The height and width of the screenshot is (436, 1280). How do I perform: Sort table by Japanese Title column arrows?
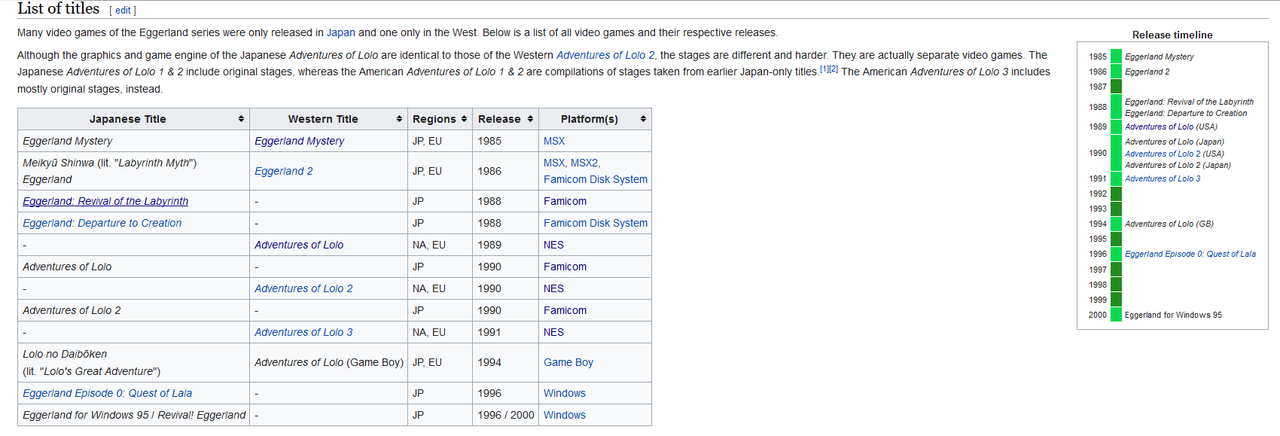[241, 119]
